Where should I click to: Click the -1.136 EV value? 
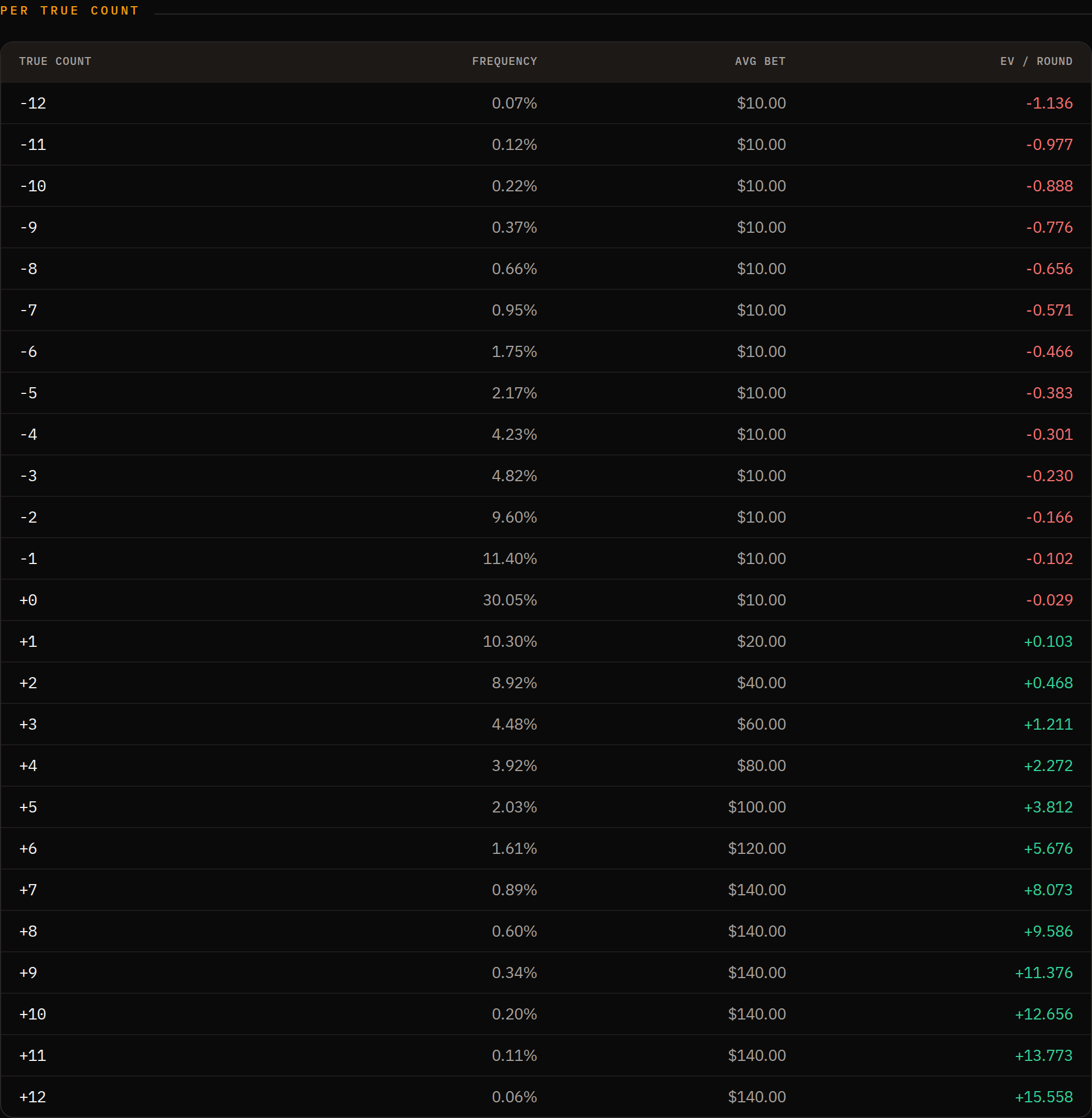[1049, 104]
